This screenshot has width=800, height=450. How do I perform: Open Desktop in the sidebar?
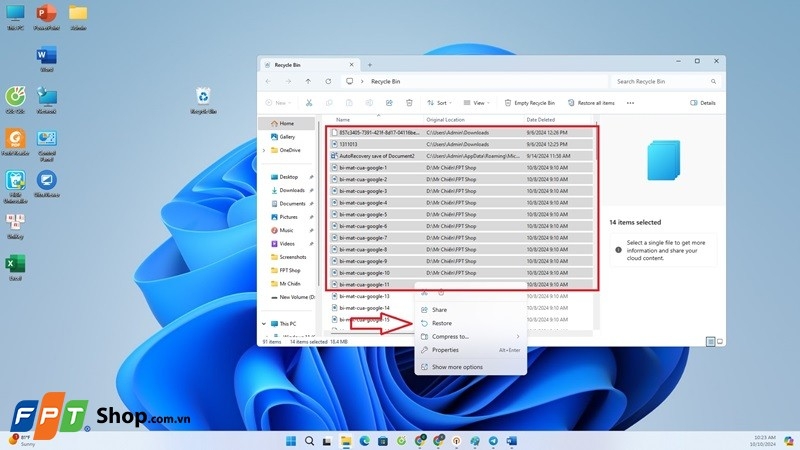288,177
